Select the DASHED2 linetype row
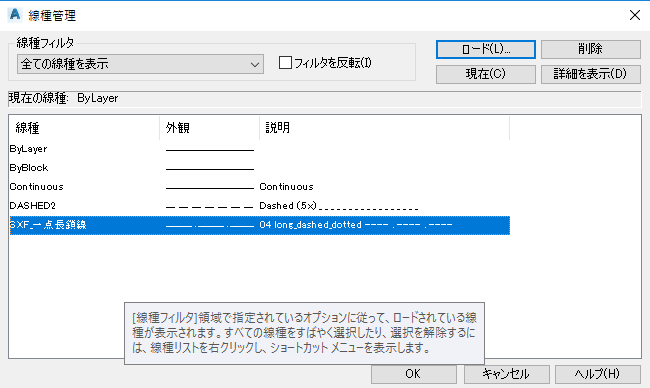Screen dimensions: 650x388 tap(260, 206)
